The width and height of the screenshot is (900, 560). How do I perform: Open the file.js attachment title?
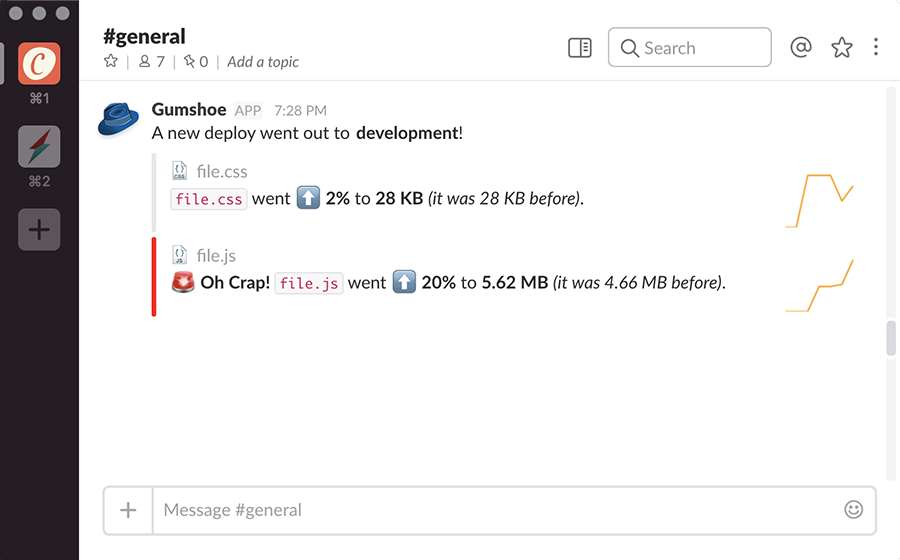(216, 255)
